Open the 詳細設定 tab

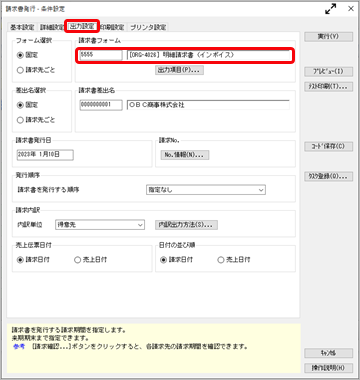52,27
